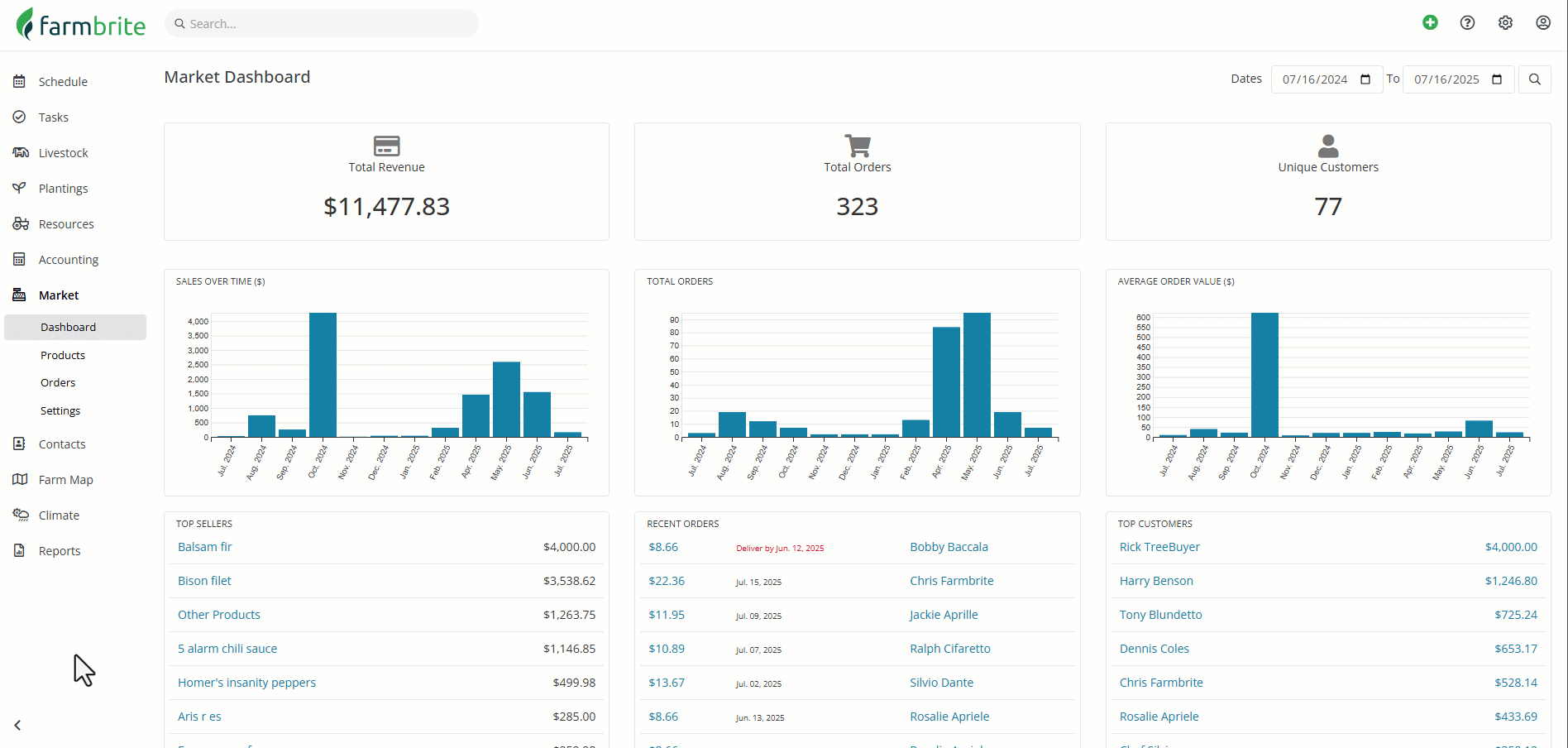Click the Livestock cow icon in sidebar
The image size is (1568, 748).
[21, 152]
